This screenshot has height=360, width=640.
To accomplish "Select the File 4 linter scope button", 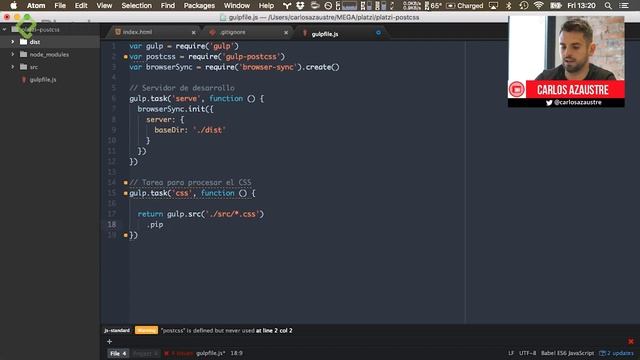I will [x=118, y=353].
